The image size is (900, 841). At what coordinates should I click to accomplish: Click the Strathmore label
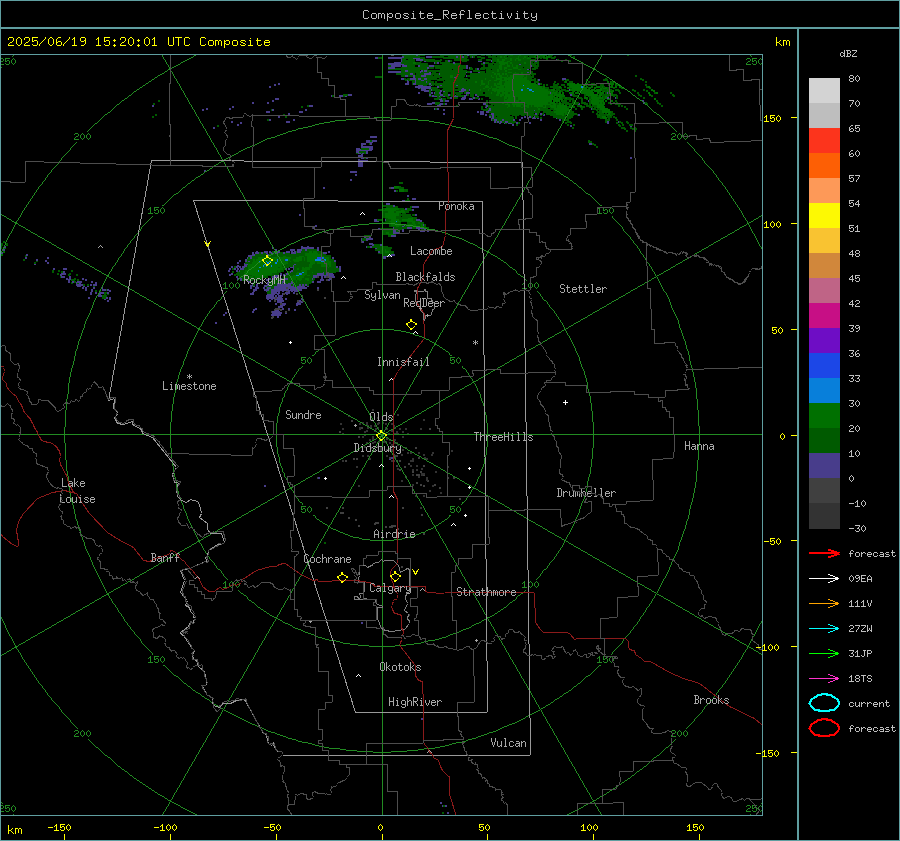coord(486,592)
